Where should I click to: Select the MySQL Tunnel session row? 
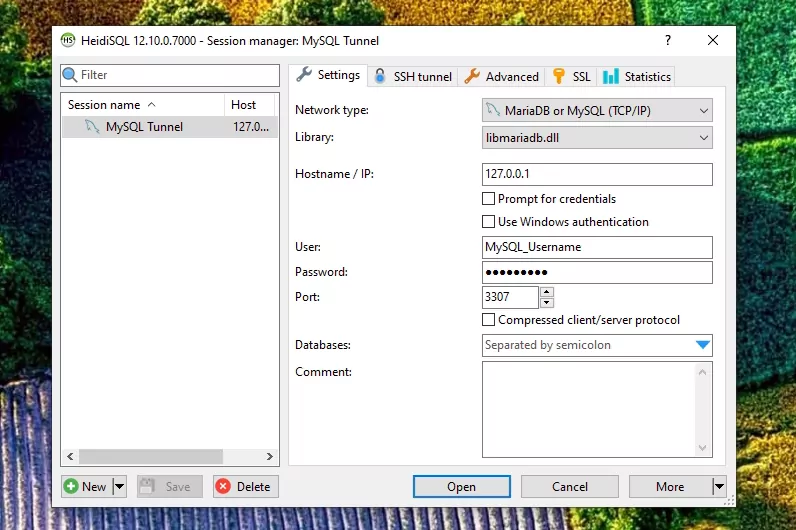pyautogui.click(x=170, y=127)
